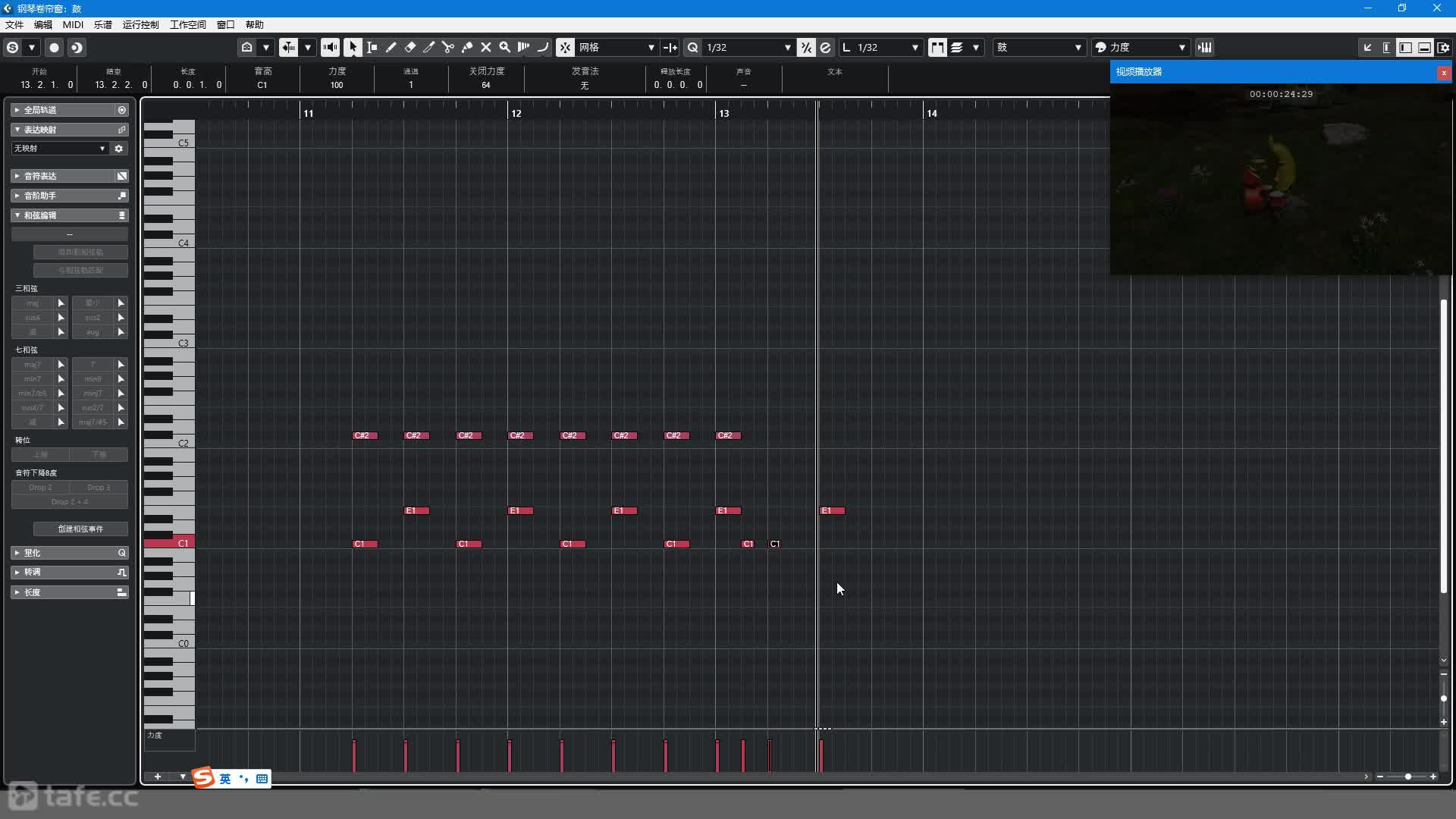Click the Note Expression panel icon

tap(121, 176)
